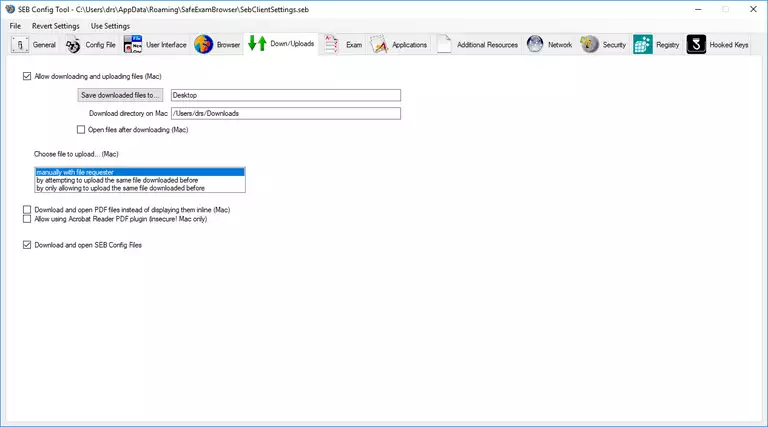
Task: Click the Hooked Keys hourglass icon
Action: [x=696, y=45]
